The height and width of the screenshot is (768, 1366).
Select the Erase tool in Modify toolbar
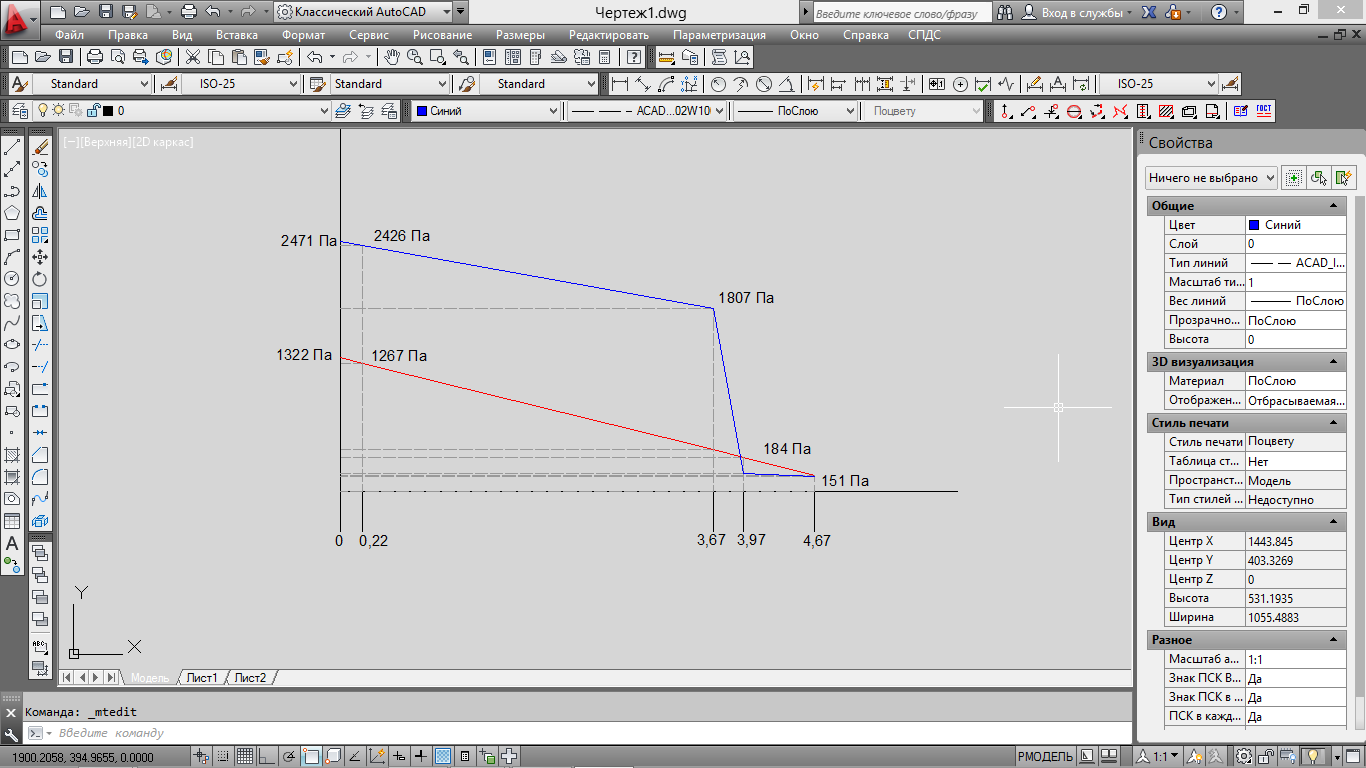(x=40, y=147)
